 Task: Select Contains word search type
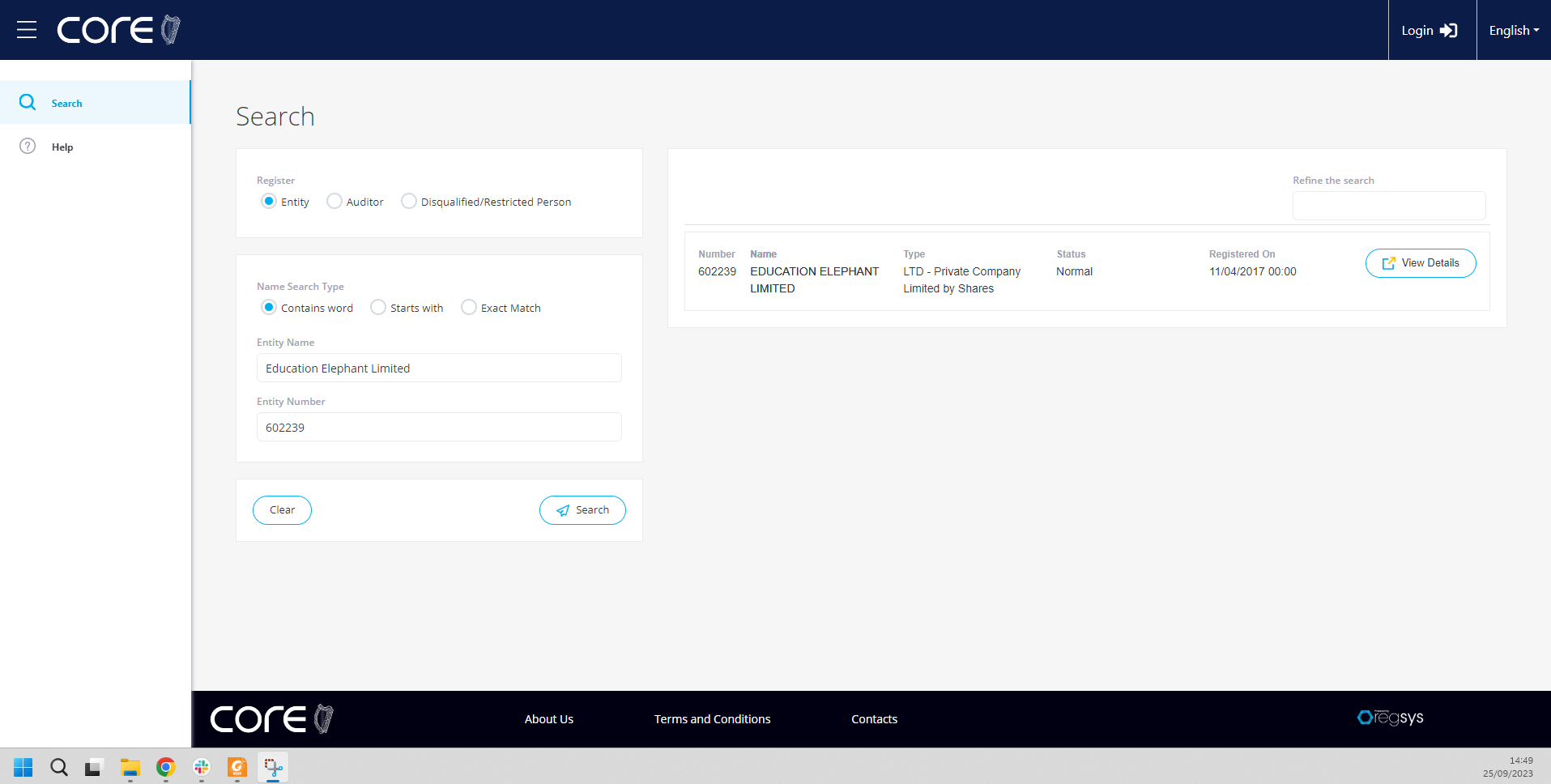pyautogui.click(x=269, y=307)
